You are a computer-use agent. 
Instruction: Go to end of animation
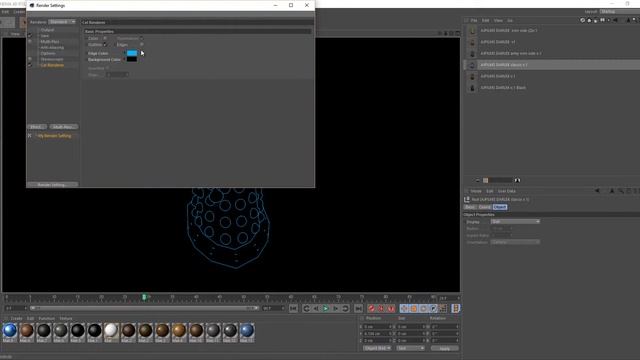pyautogui.click(x=358, y=309)
